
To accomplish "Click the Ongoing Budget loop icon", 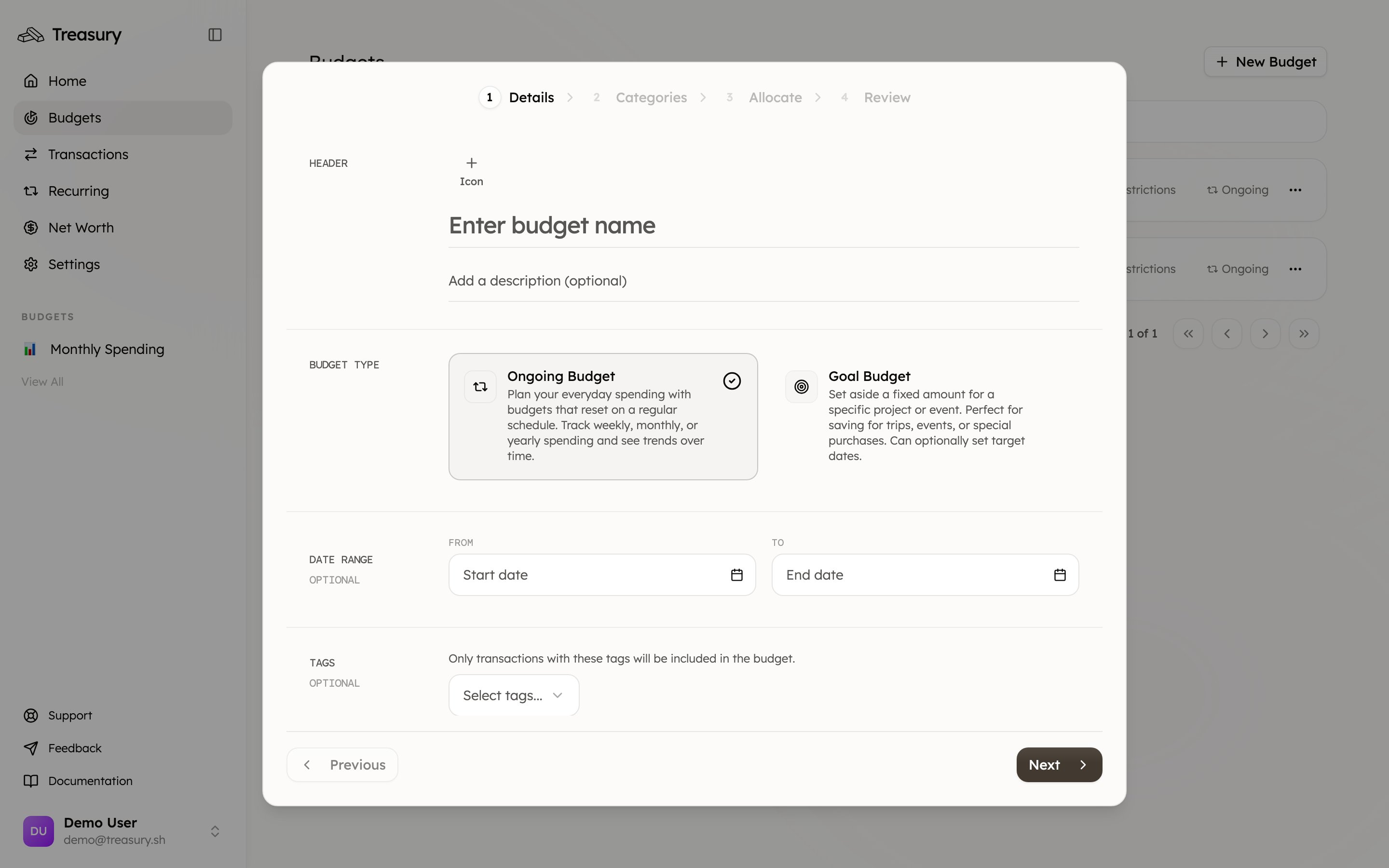I will pos(480,387).
